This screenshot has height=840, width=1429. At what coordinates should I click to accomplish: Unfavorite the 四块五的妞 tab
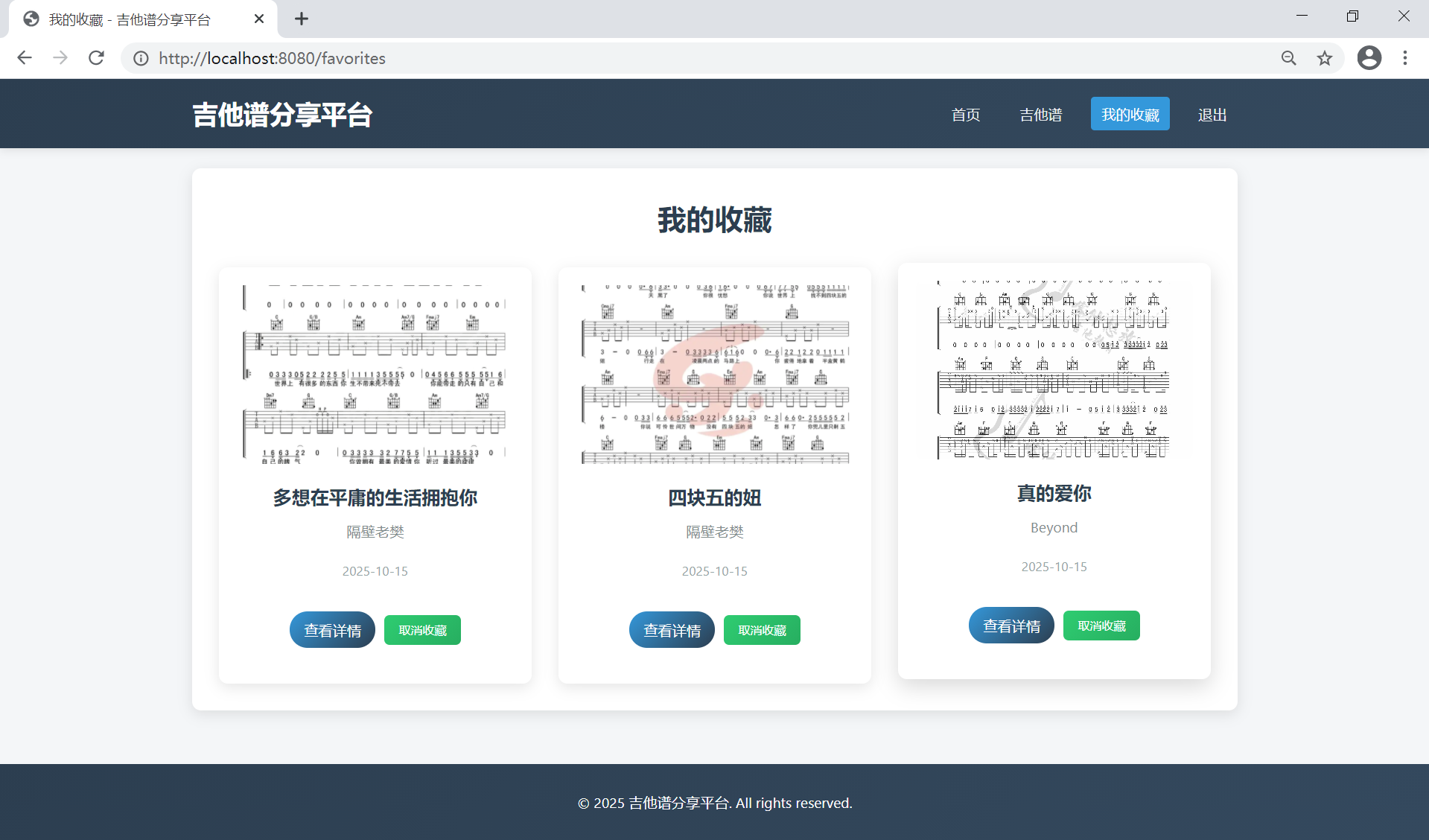[x=762, y=630]
